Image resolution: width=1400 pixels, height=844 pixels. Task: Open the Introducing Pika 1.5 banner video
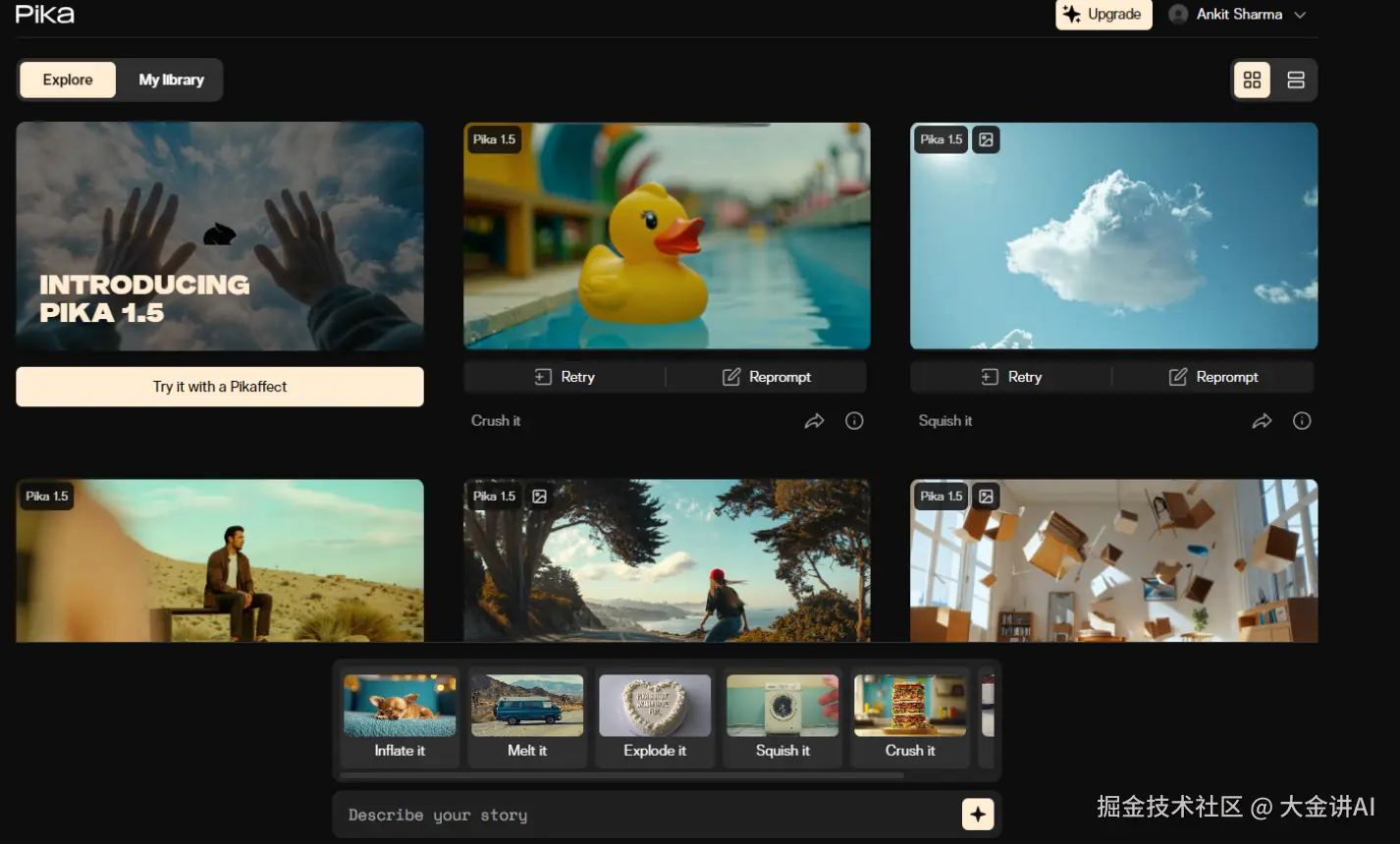click(x=220, y=236)
